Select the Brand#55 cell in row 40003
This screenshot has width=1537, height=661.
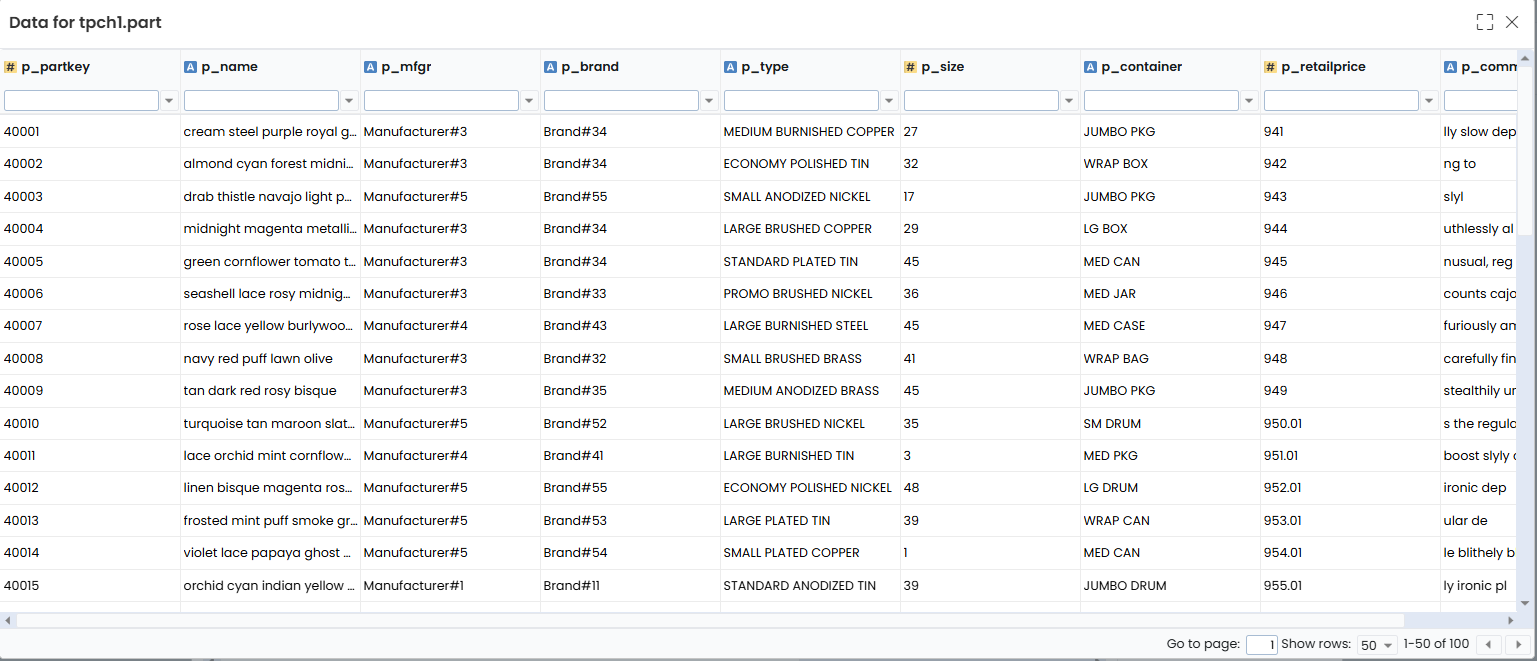click(630, 196)
